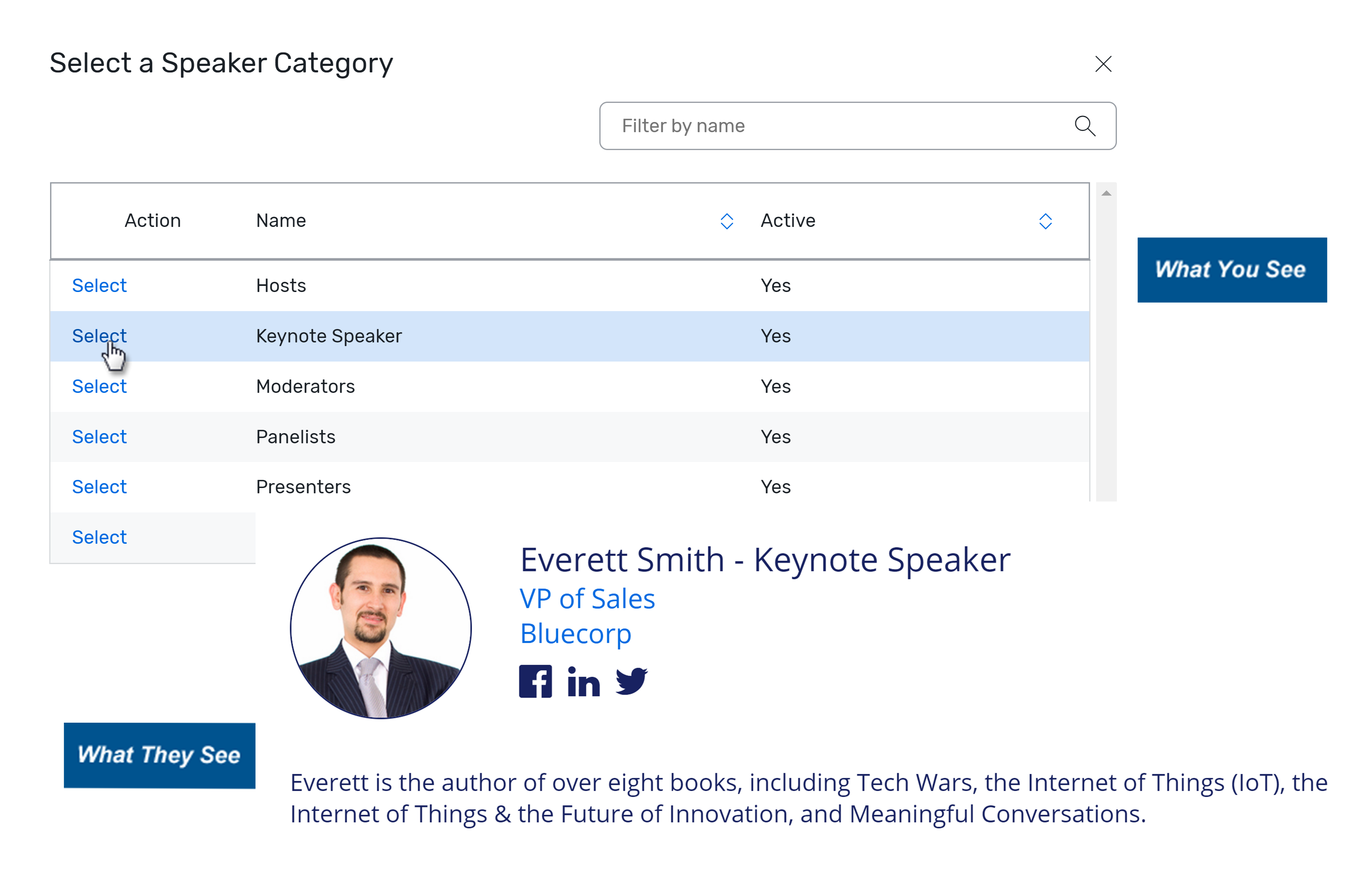Select the Panelists category
This screenshot has height=876, width=1372.
point(99,436)
